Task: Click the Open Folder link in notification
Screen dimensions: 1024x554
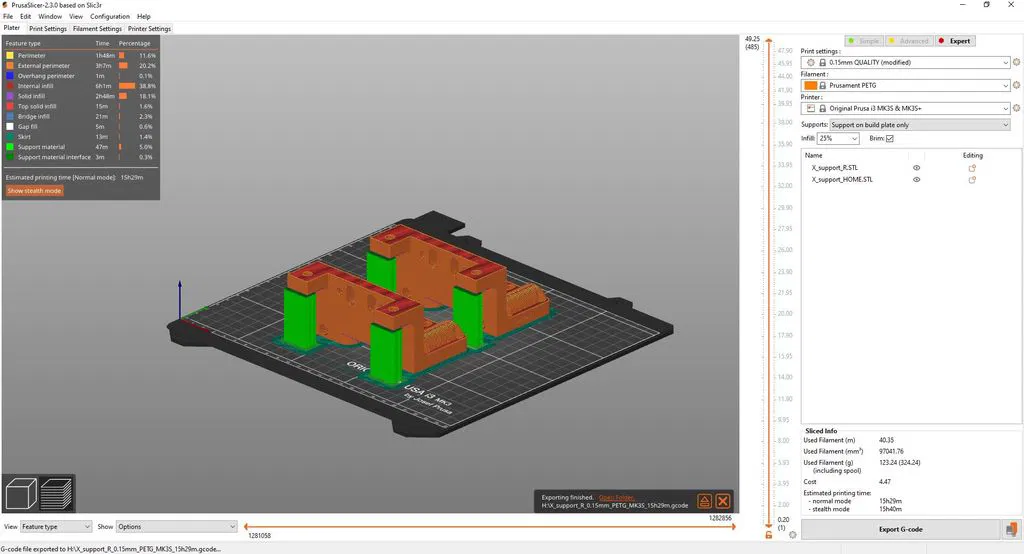Action: [616, 498]
